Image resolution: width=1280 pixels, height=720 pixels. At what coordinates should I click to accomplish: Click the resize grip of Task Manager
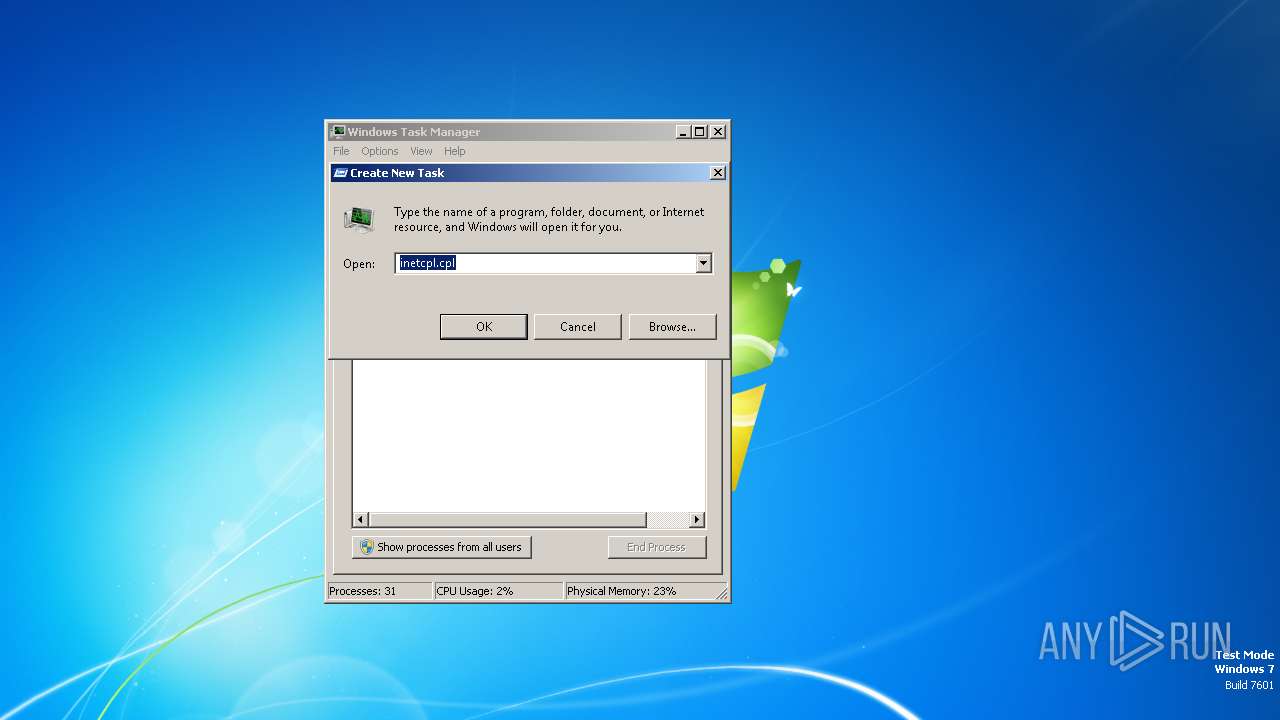(721, 593)
